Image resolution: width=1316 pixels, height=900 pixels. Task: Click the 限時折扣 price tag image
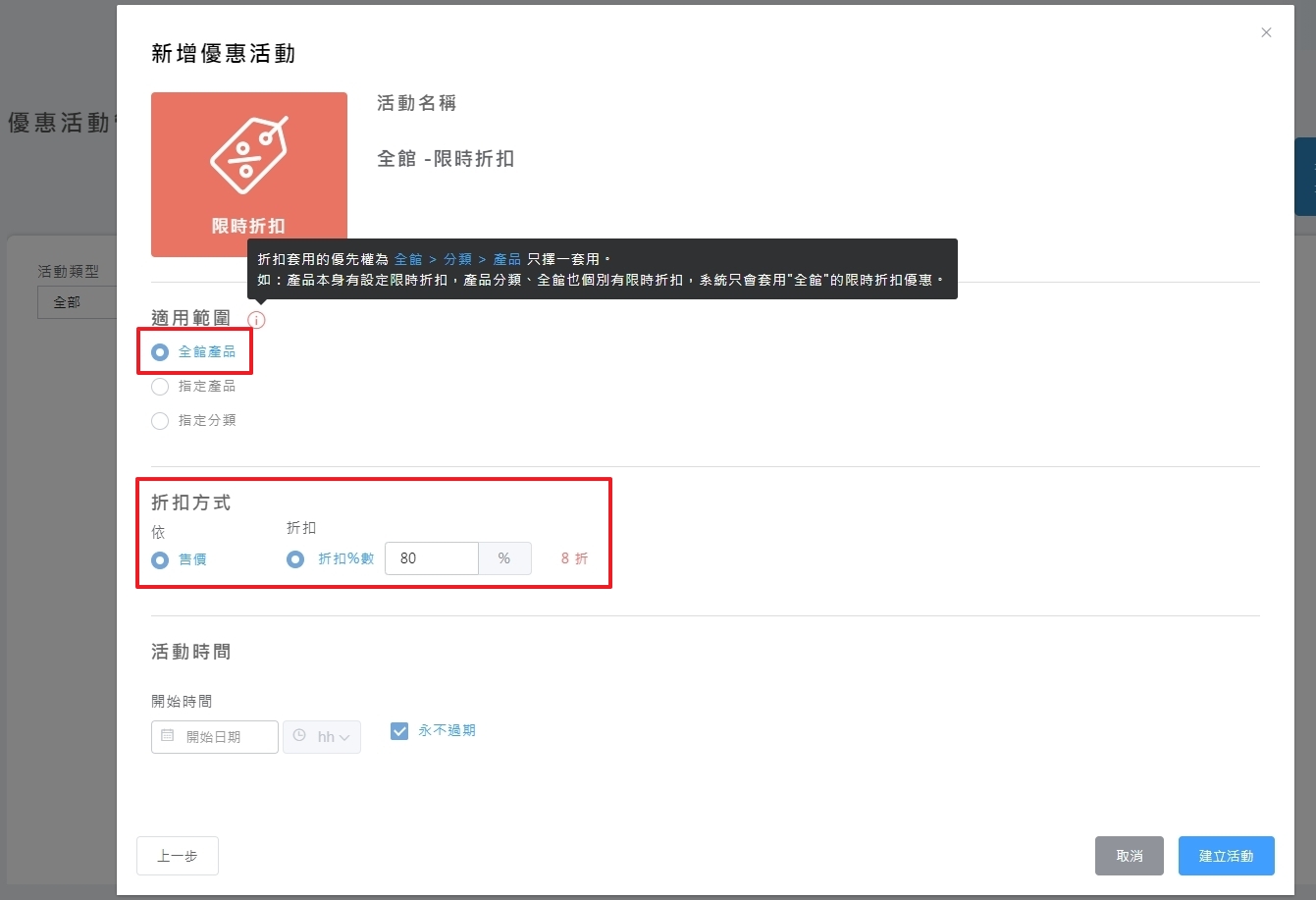pyautogui.click(x=249, y=157)
